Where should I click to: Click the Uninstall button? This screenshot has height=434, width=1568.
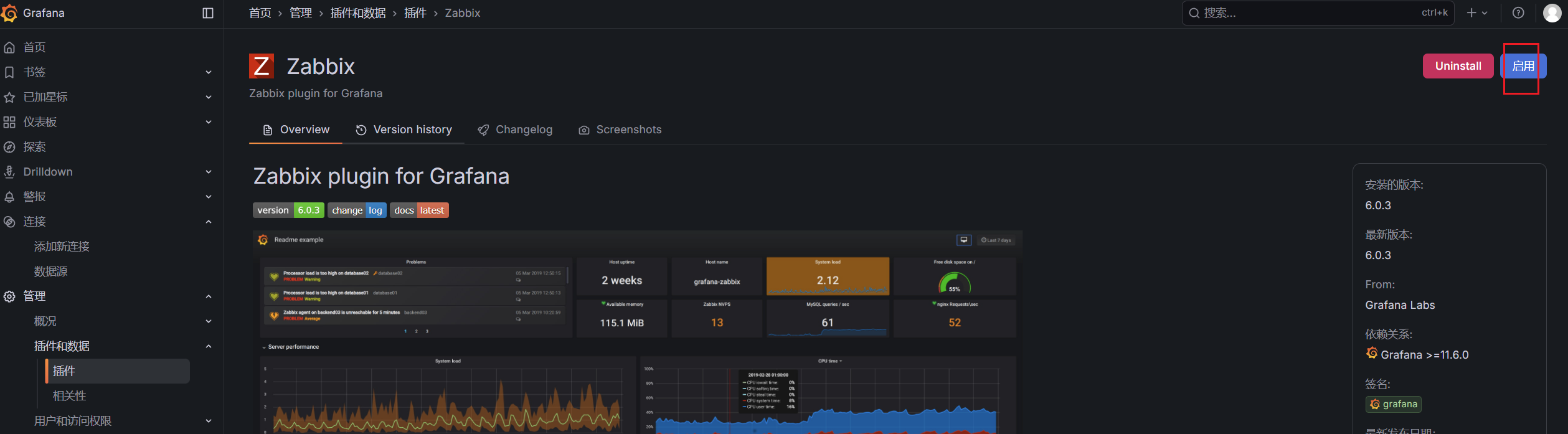1458,66
